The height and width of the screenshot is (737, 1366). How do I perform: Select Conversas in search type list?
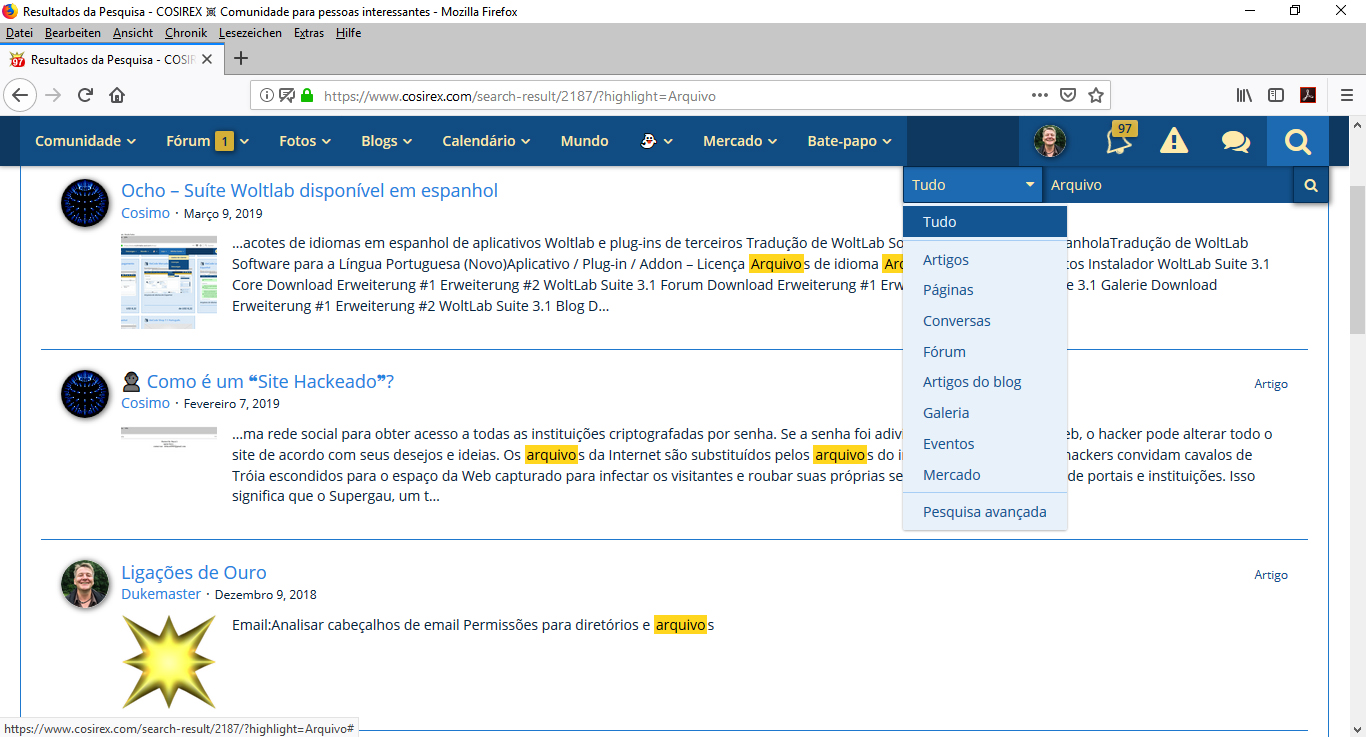[x=985, y=321]
